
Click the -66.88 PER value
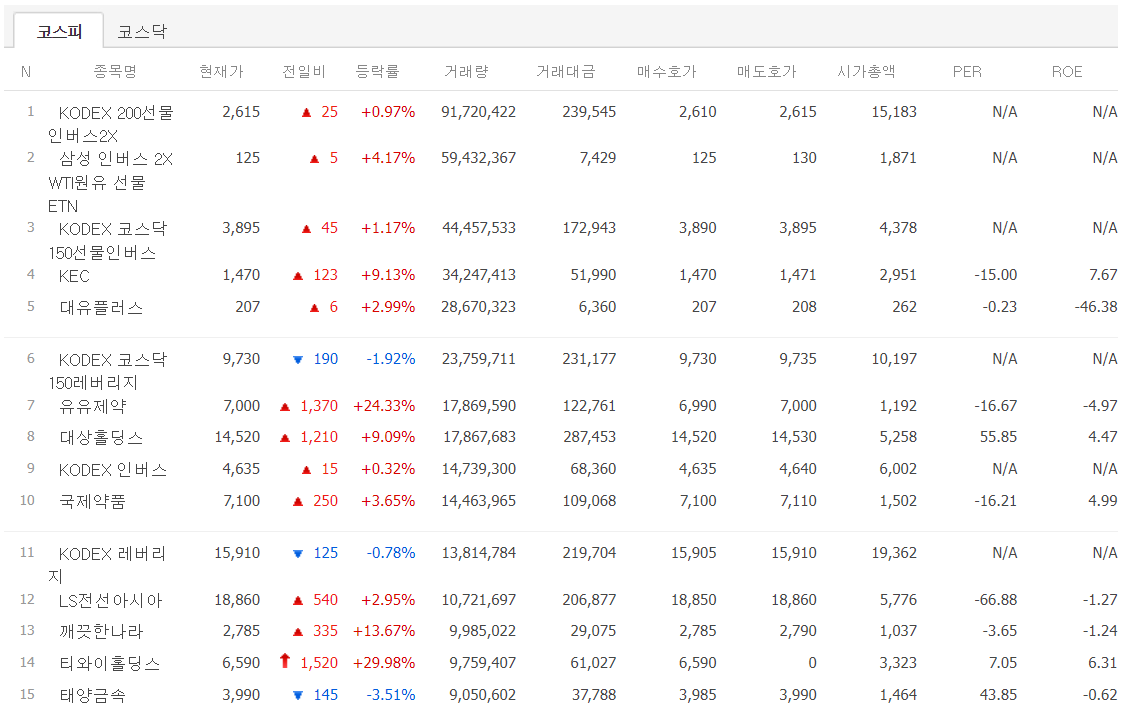[995, 600]
